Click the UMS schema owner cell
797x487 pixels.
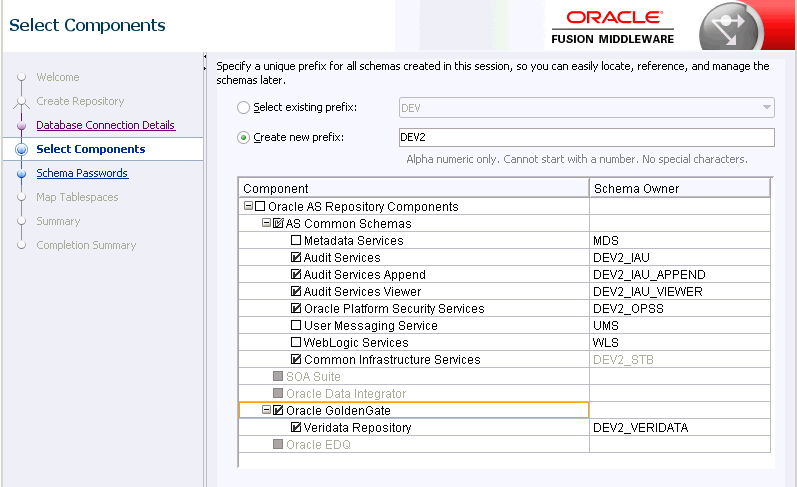tap(680, 325)
